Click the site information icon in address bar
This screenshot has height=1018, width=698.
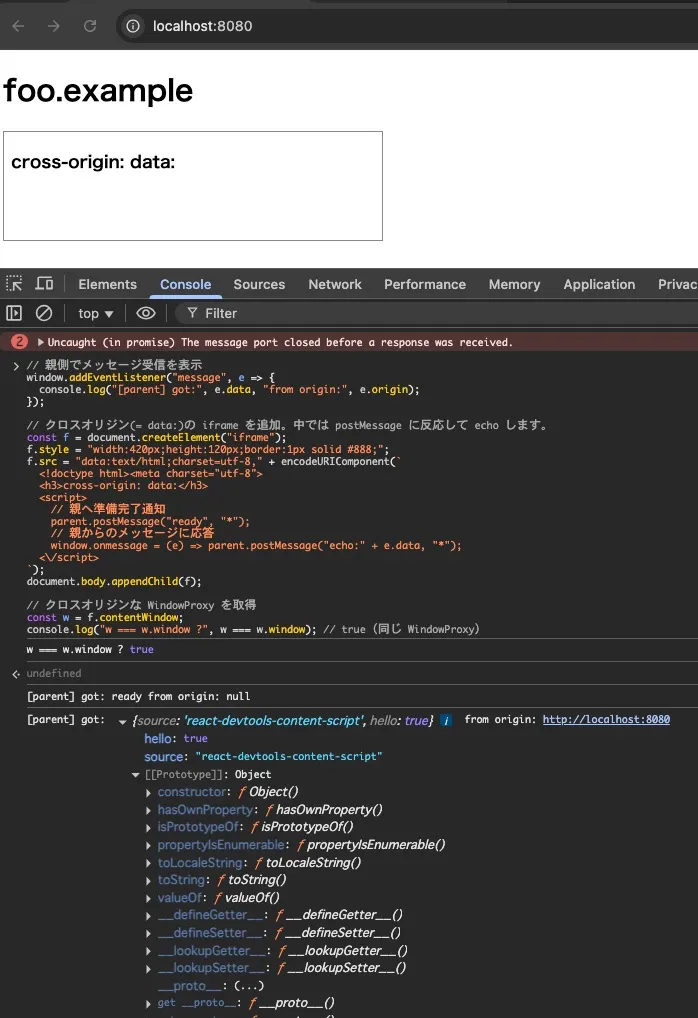point(132,26)
